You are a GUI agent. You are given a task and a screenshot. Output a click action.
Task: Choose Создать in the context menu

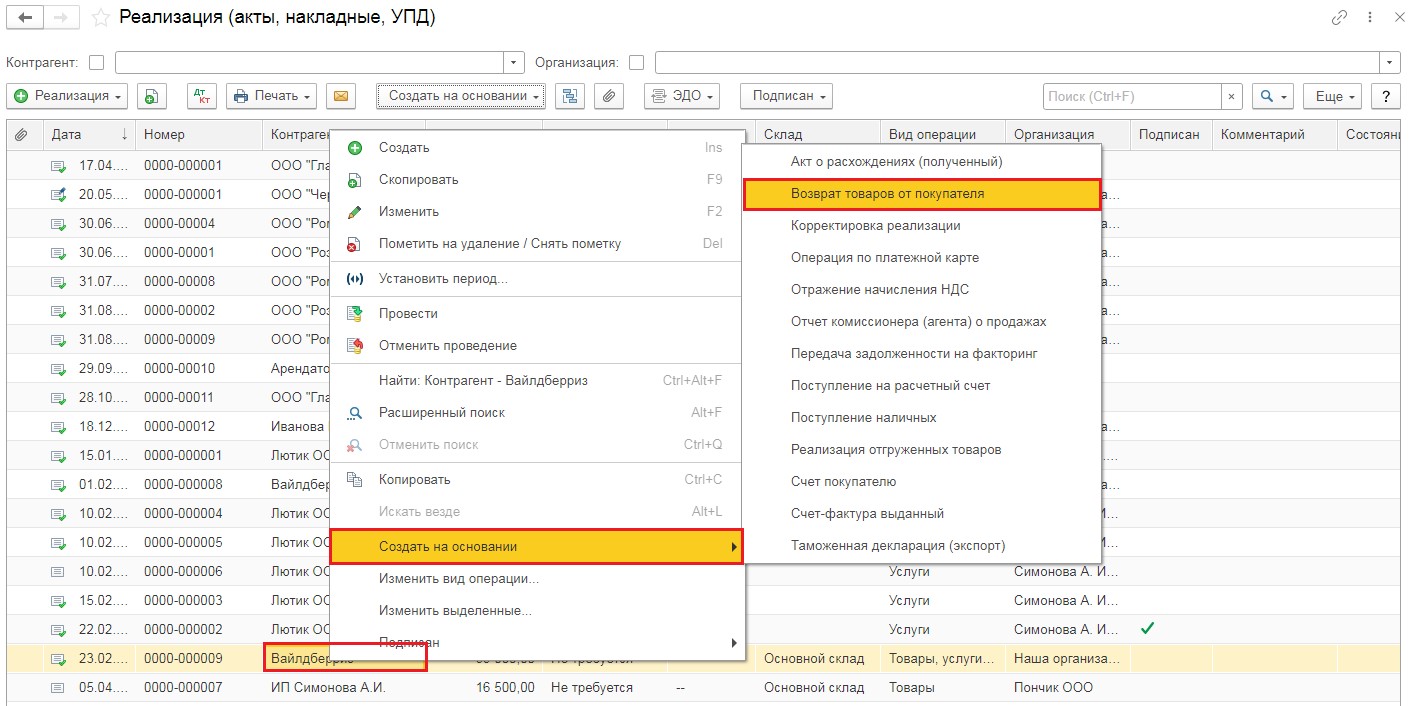point(537,148)
